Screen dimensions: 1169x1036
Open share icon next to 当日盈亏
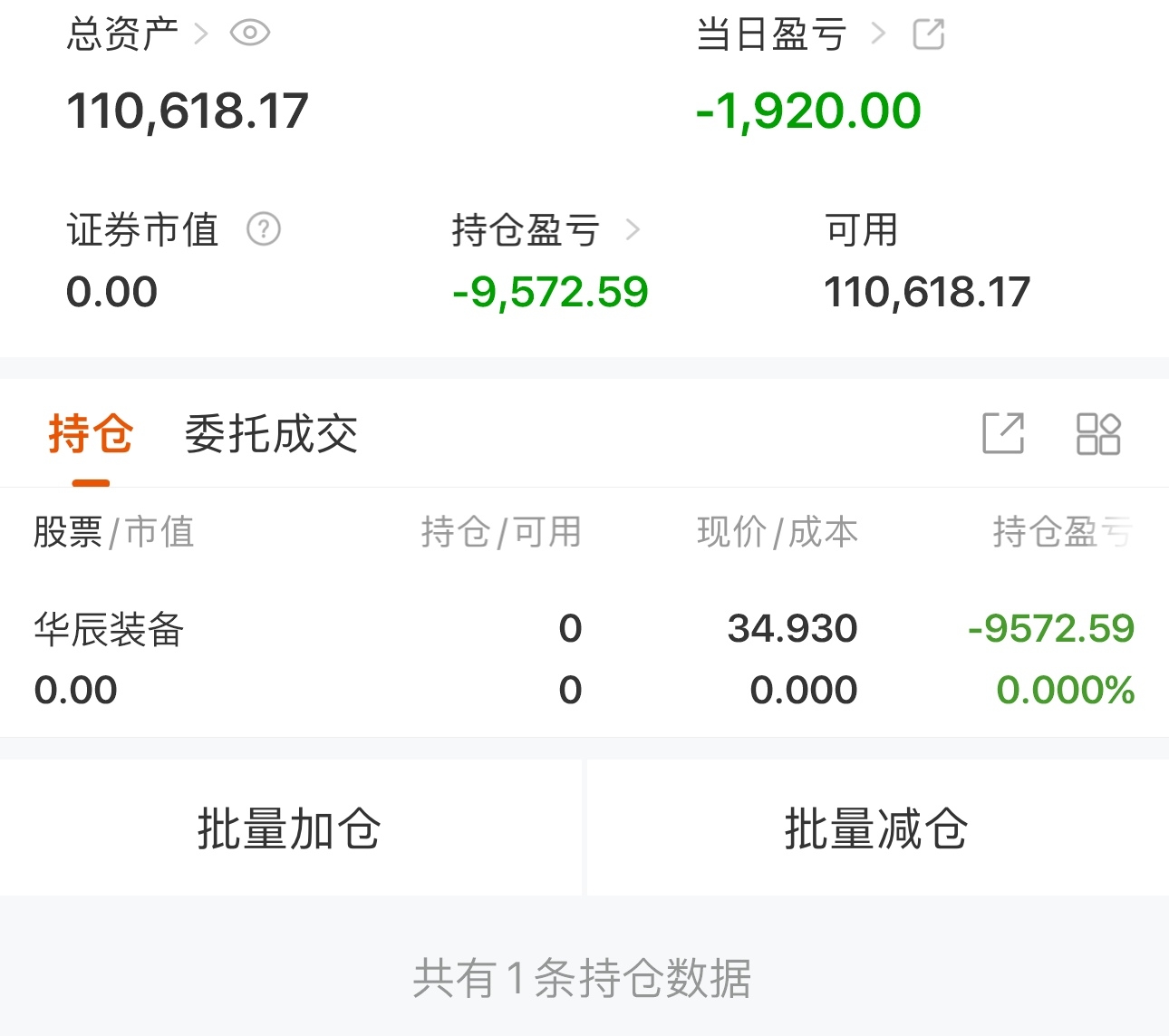(929, 34)
